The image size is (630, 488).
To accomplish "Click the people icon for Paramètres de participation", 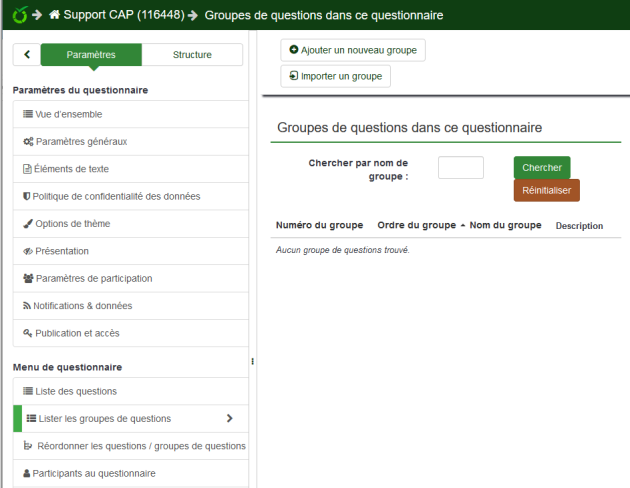I will (x=28, y=278).
